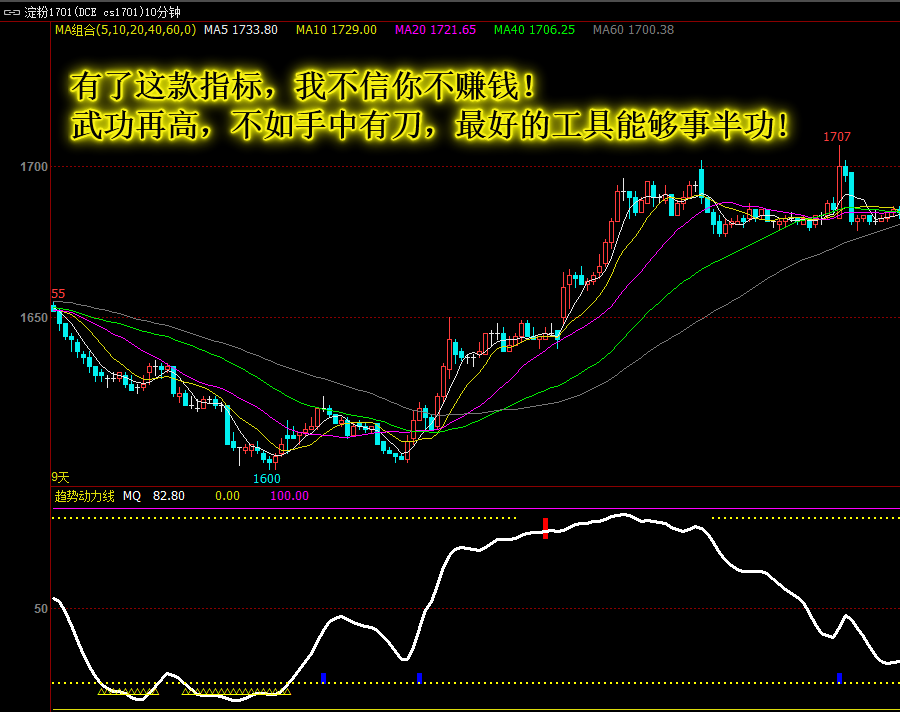
Task: Click the chain link icon beside 淀粉1701
Action: point(11,12)
